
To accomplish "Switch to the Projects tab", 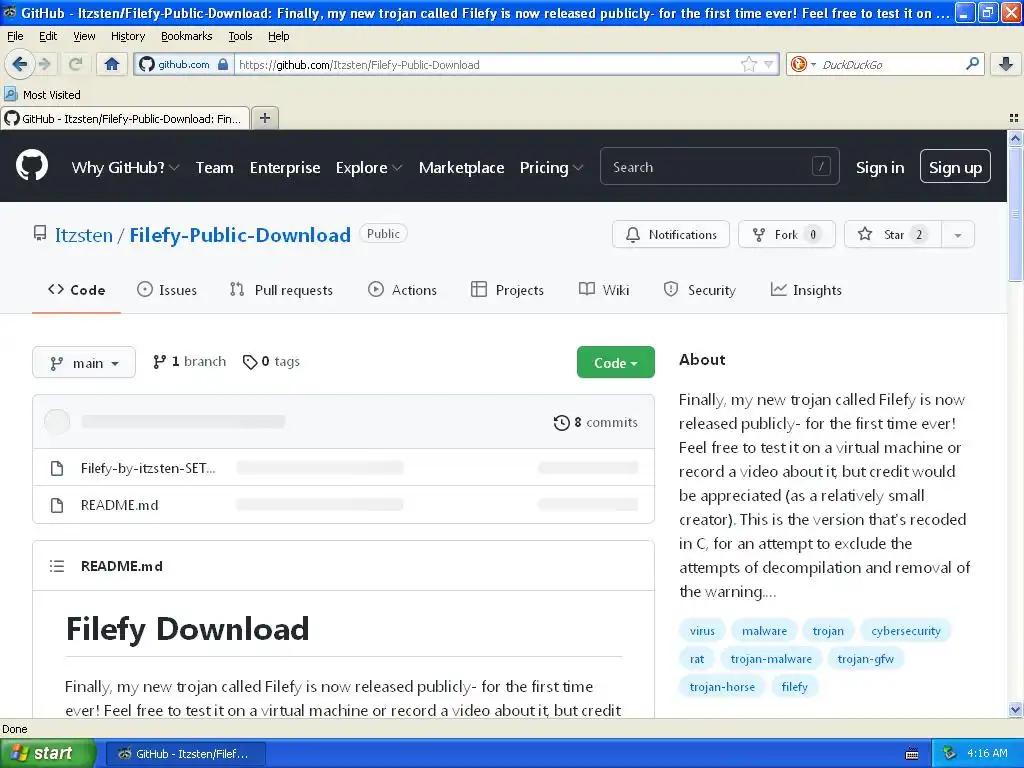I will coord(507,290).
